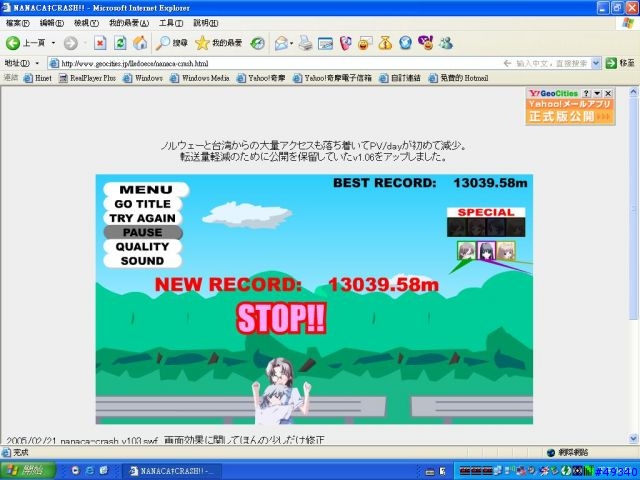Click the NEW RECORD: 13039.58m text
This screenshot has width=640, height=480.
coord(297,284)
